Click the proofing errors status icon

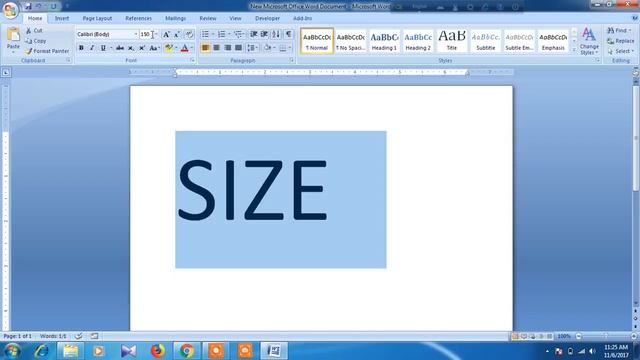[x=79, y=336]
